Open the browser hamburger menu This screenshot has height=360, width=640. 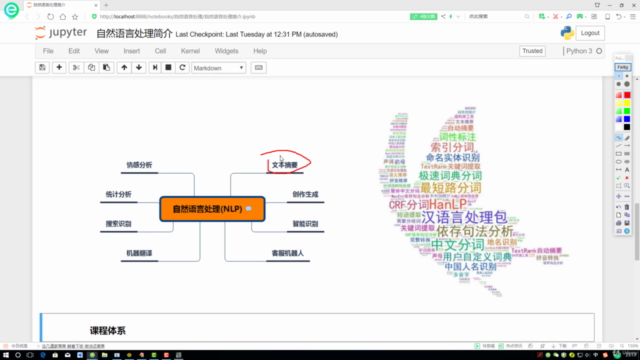633,17
